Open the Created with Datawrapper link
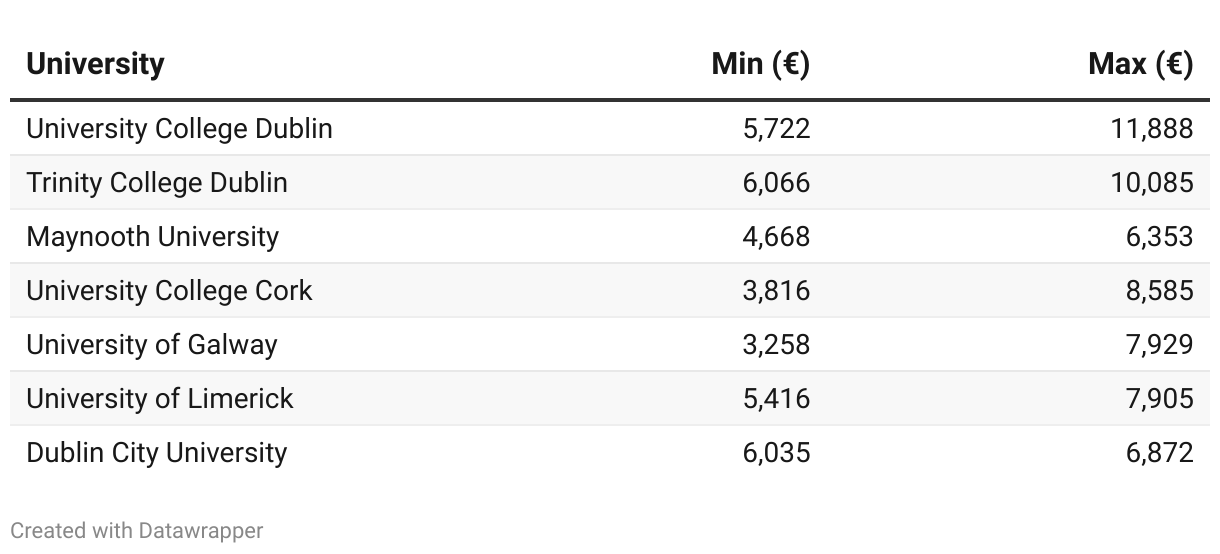Screen dimensions: 1220x554 (x=137, y=531)
